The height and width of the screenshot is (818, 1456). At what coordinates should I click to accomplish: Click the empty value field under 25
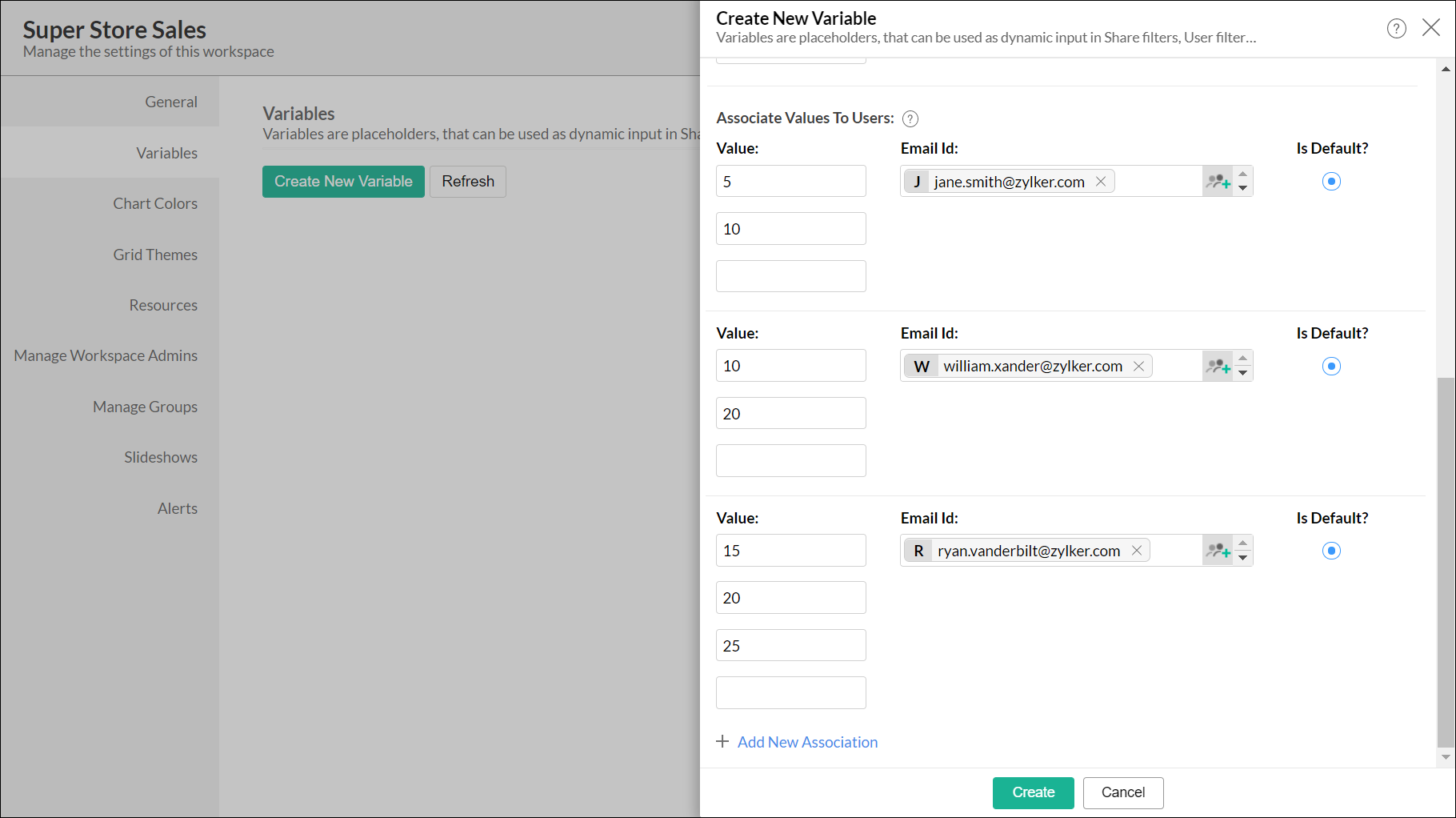tap(790, 692)
